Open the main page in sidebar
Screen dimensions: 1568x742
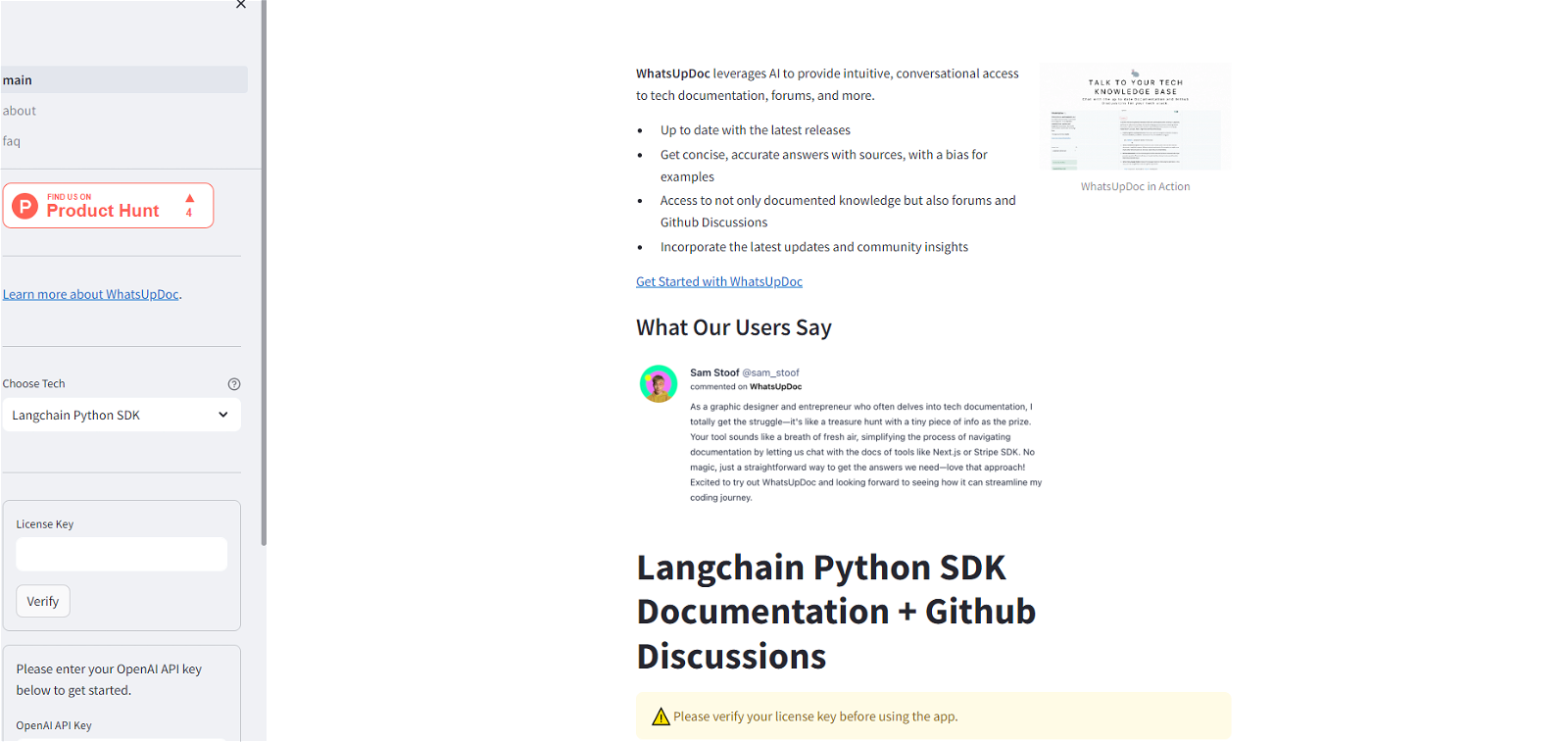pyautogui.click(x=124, y=79)
